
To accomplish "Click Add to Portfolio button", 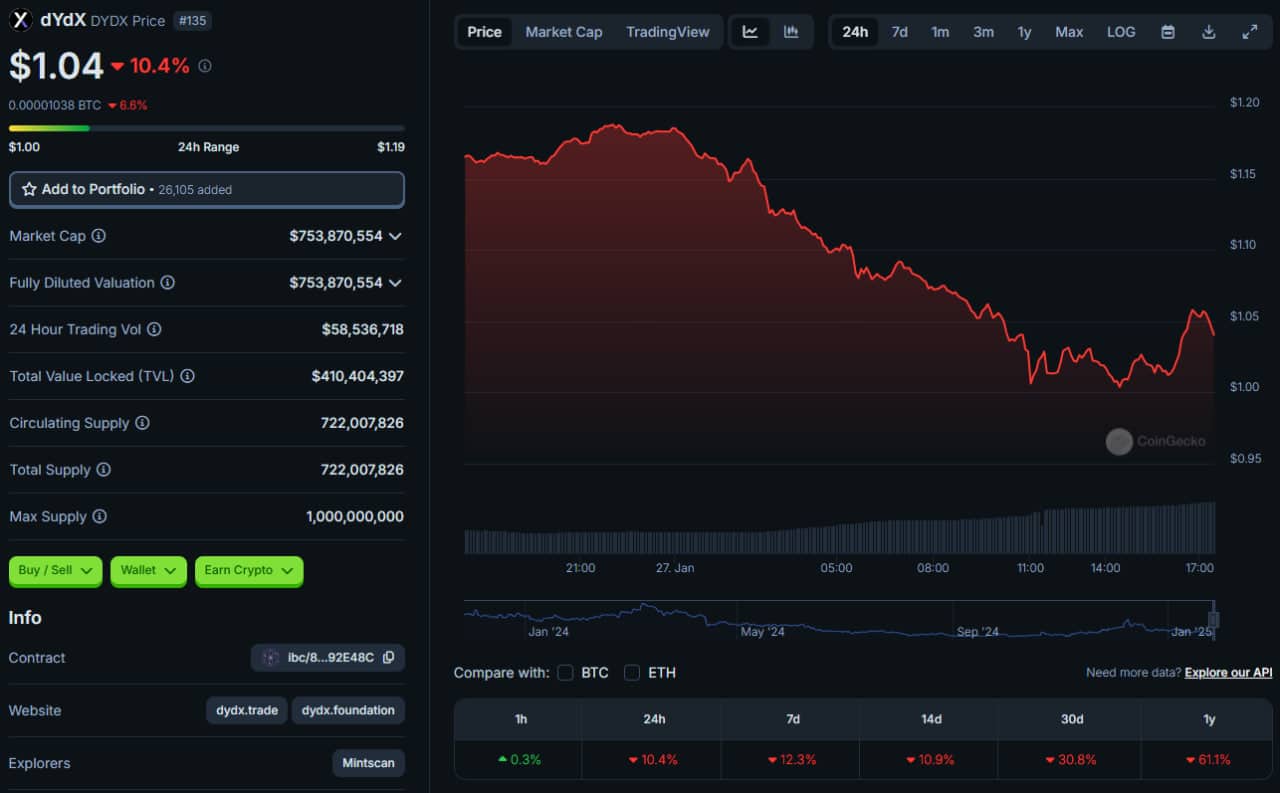I will click(207, 189).
